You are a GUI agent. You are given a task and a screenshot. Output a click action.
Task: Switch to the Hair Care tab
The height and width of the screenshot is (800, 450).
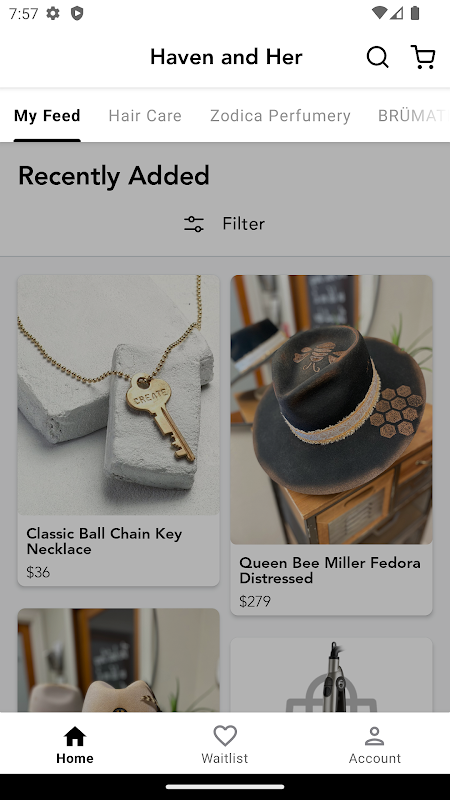coord(145,116)
